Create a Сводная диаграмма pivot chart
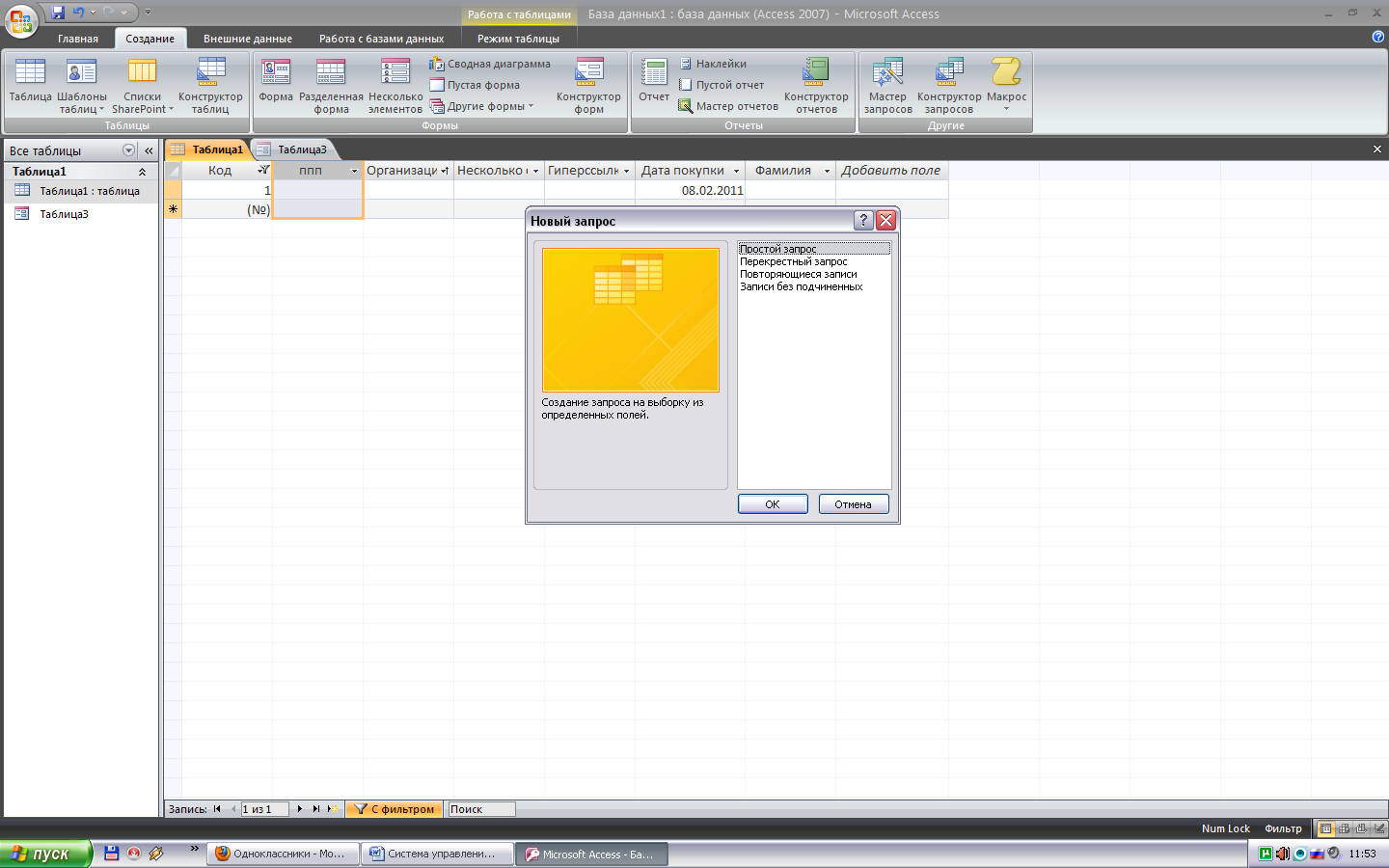The width and height of the screenshot is (1389, 868). (x=490, y=64)
